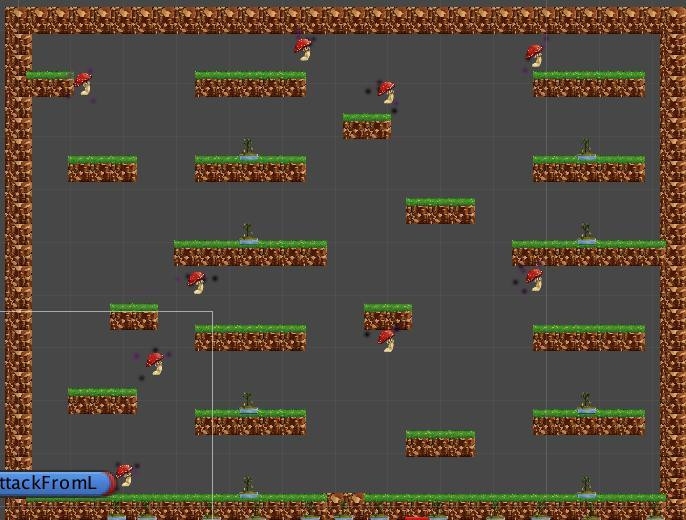This screenshot has height=520, width=686.
Task: Select the right wall dirt border
Action: pyautogui.click(x=673, y=262)
